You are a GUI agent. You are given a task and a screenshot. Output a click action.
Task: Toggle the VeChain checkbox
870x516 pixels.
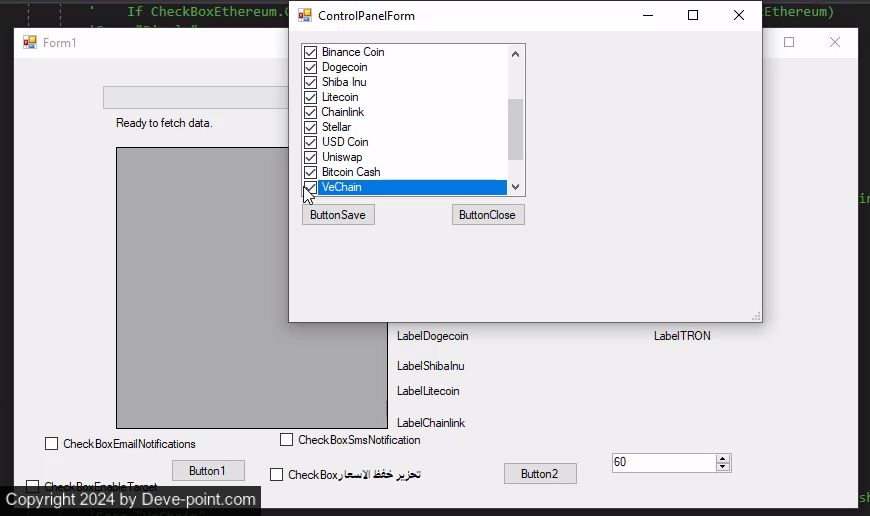(310, 187)
